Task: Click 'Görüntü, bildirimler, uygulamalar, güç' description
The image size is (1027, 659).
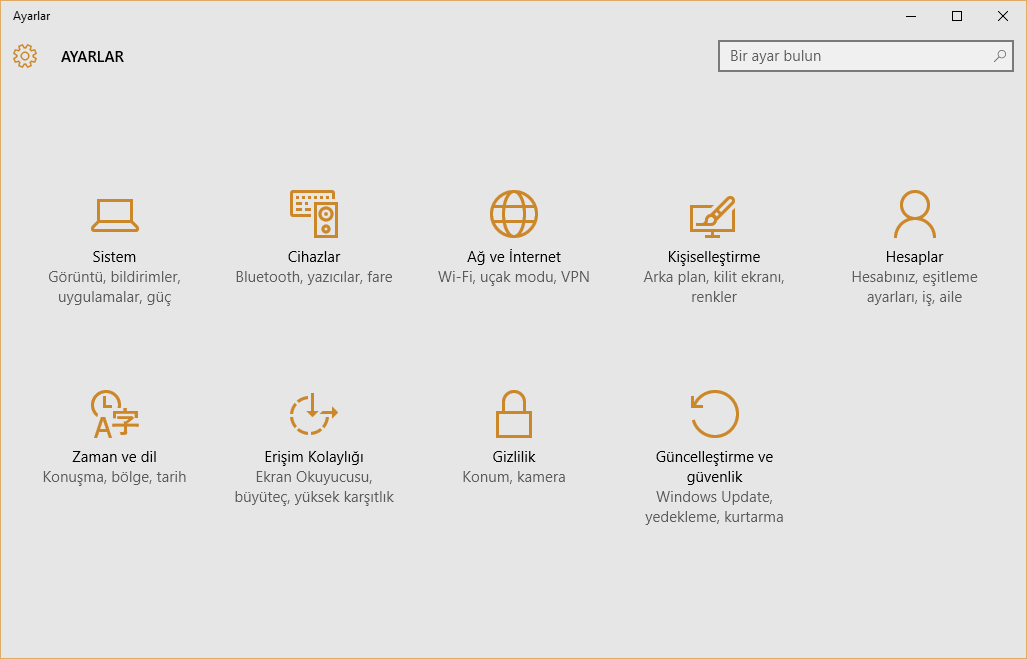Action: pyautogui.click(x=115, y=287)
